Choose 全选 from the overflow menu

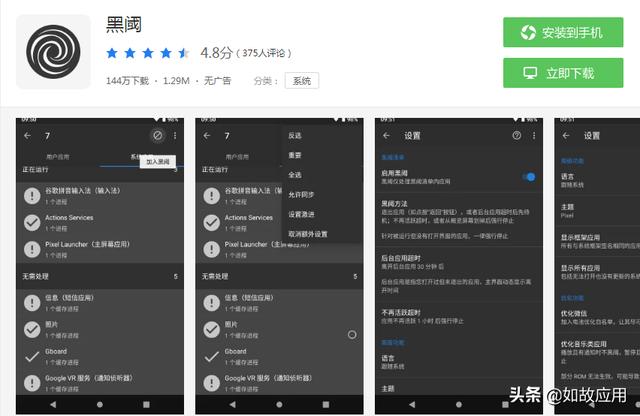tap(294, 175)
